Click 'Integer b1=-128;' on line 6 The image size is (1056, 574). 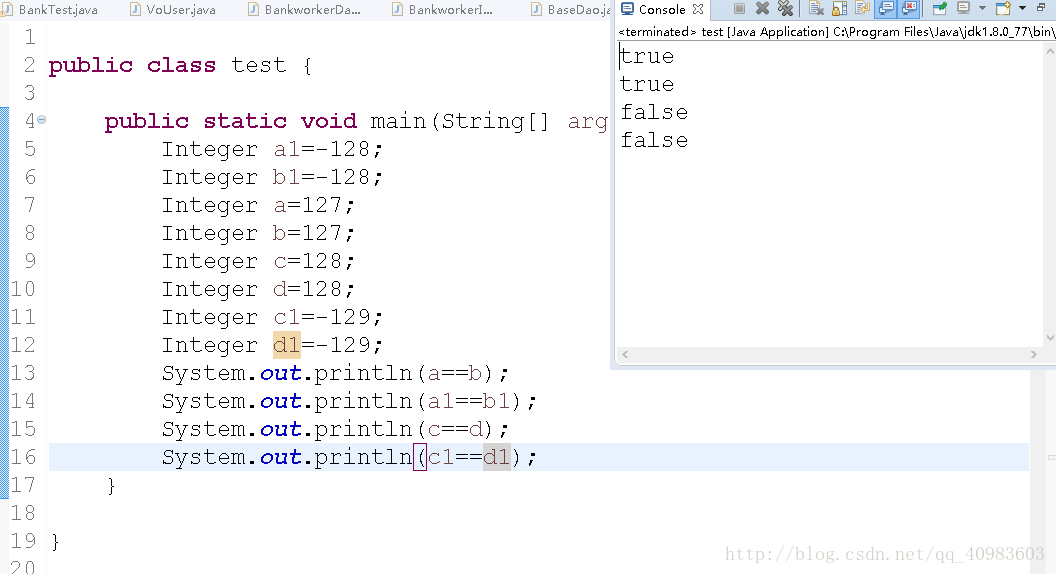click(272, 177)
